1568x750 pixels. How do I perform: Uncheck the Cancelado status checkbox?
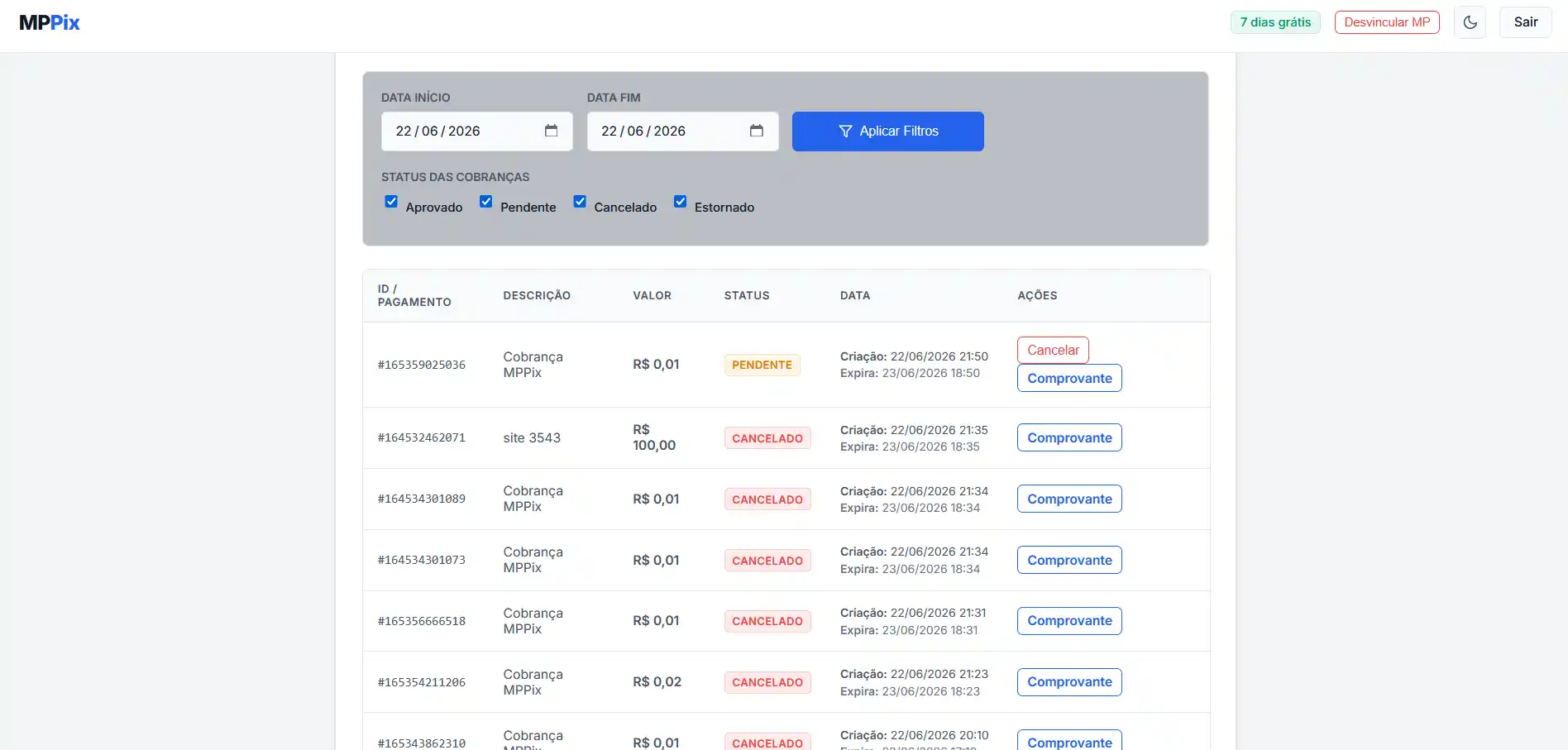pyautogui.click(x=580, y=202)
